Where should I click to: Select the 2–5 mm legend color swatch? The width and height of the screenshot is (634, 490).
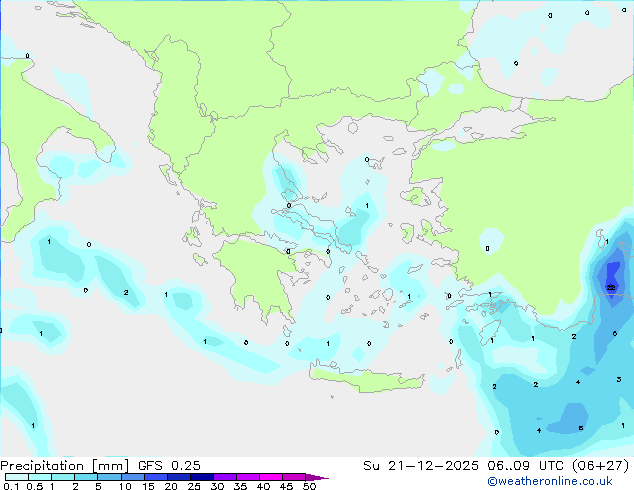[x=86, y=477]
